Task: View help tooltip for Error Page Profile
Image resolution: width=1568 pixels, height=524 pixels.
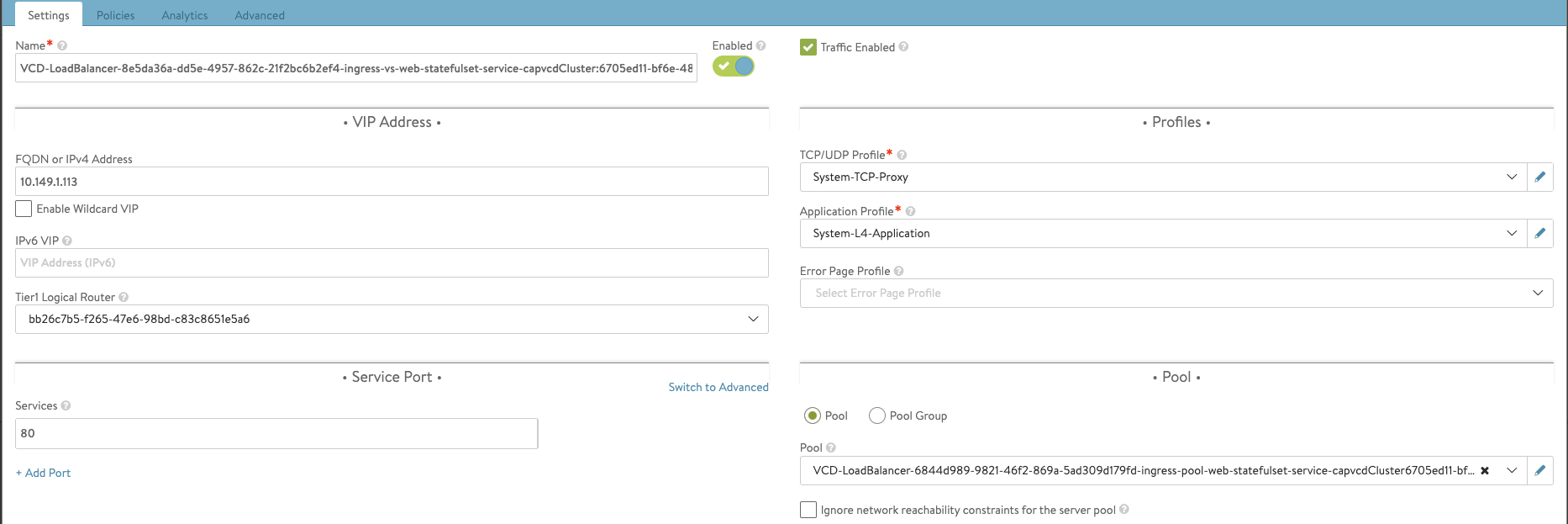Action: pyautogui.click(x=898, y=271)
